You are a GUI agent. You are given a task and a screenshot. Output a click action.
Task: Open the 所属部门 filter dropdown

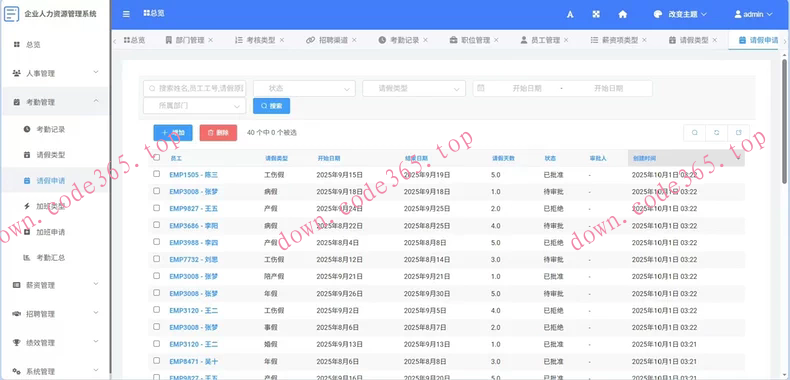click(x=194, y=106)
